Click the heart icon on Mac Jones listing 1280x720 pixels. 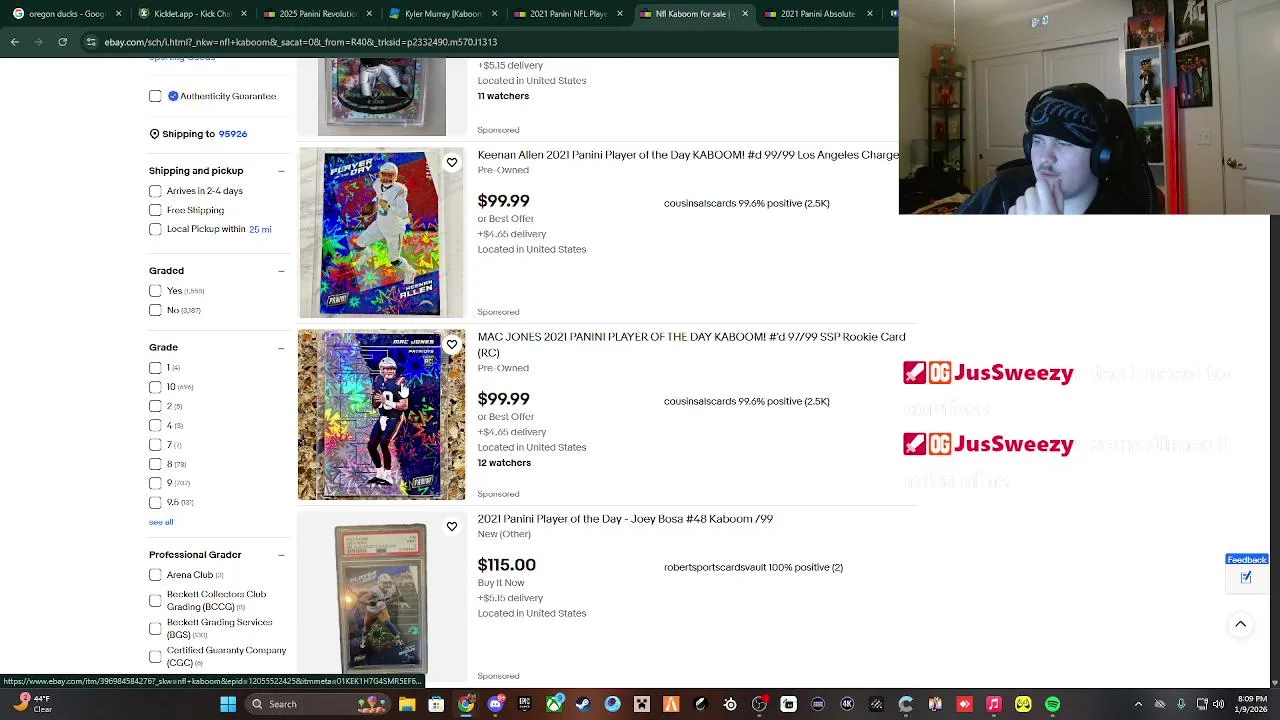pyautogui.click(x=452, y=344)
